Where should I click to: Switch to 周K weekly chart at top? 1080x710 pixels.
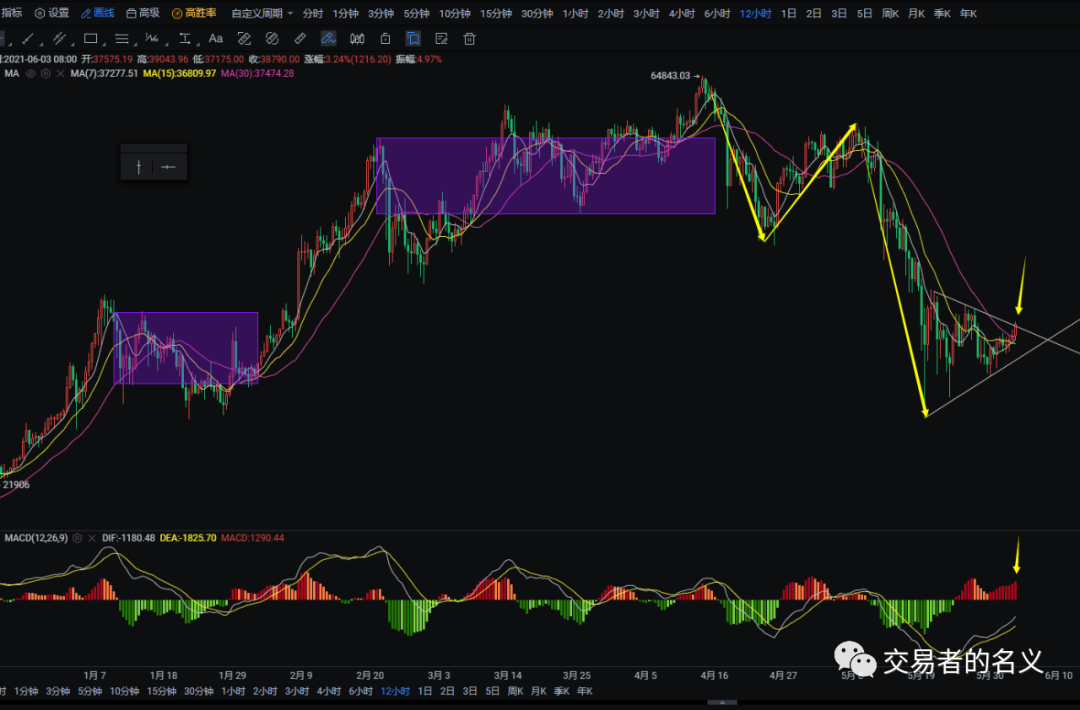[889, 13]
